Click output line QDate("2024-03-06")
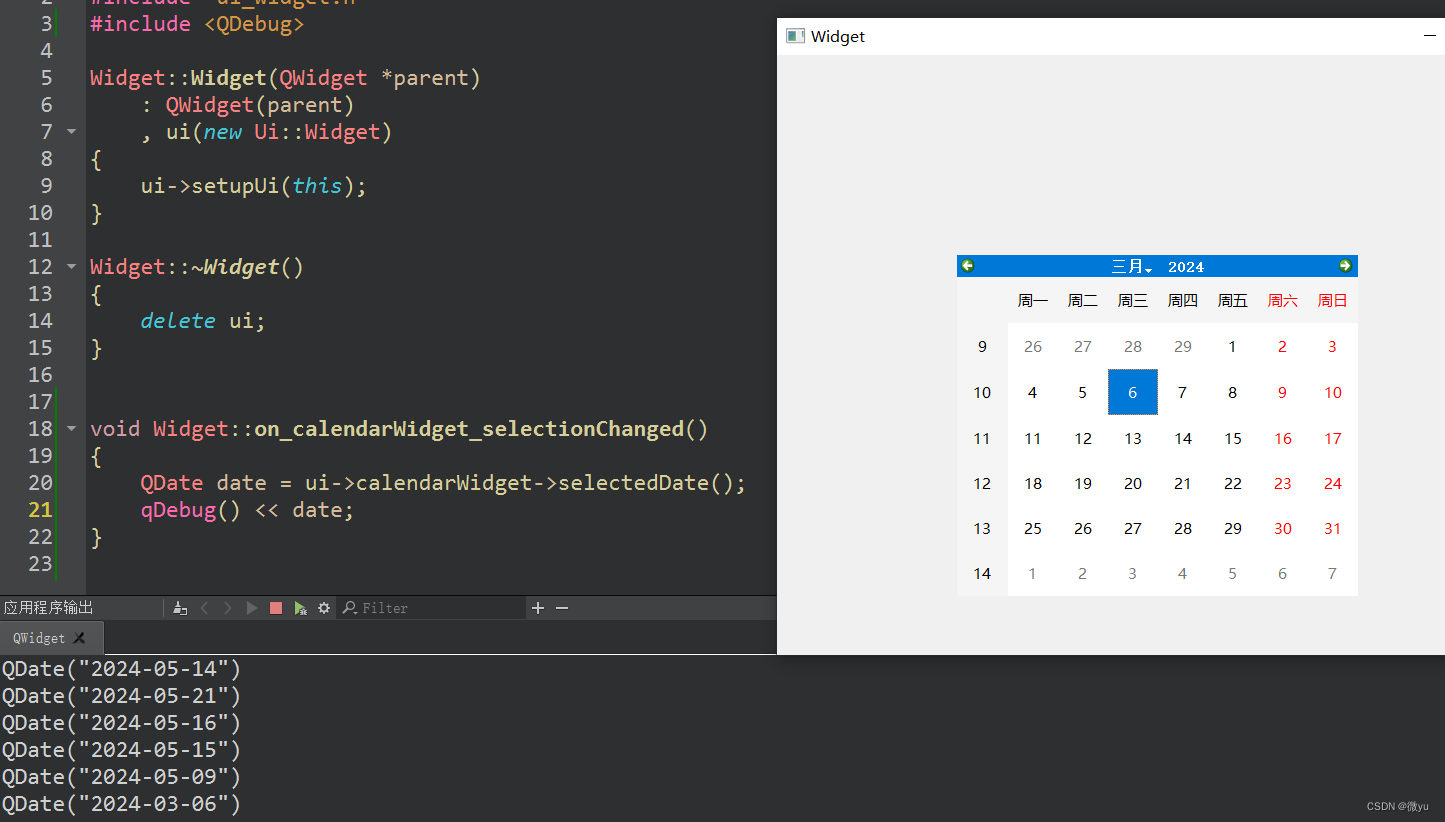 (121, 803)
